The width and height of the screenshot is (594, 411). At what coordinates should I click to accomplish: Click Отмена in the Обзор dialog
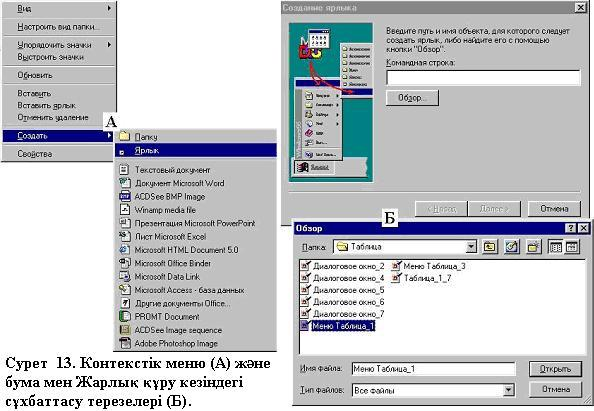click(x=555, y=389)
